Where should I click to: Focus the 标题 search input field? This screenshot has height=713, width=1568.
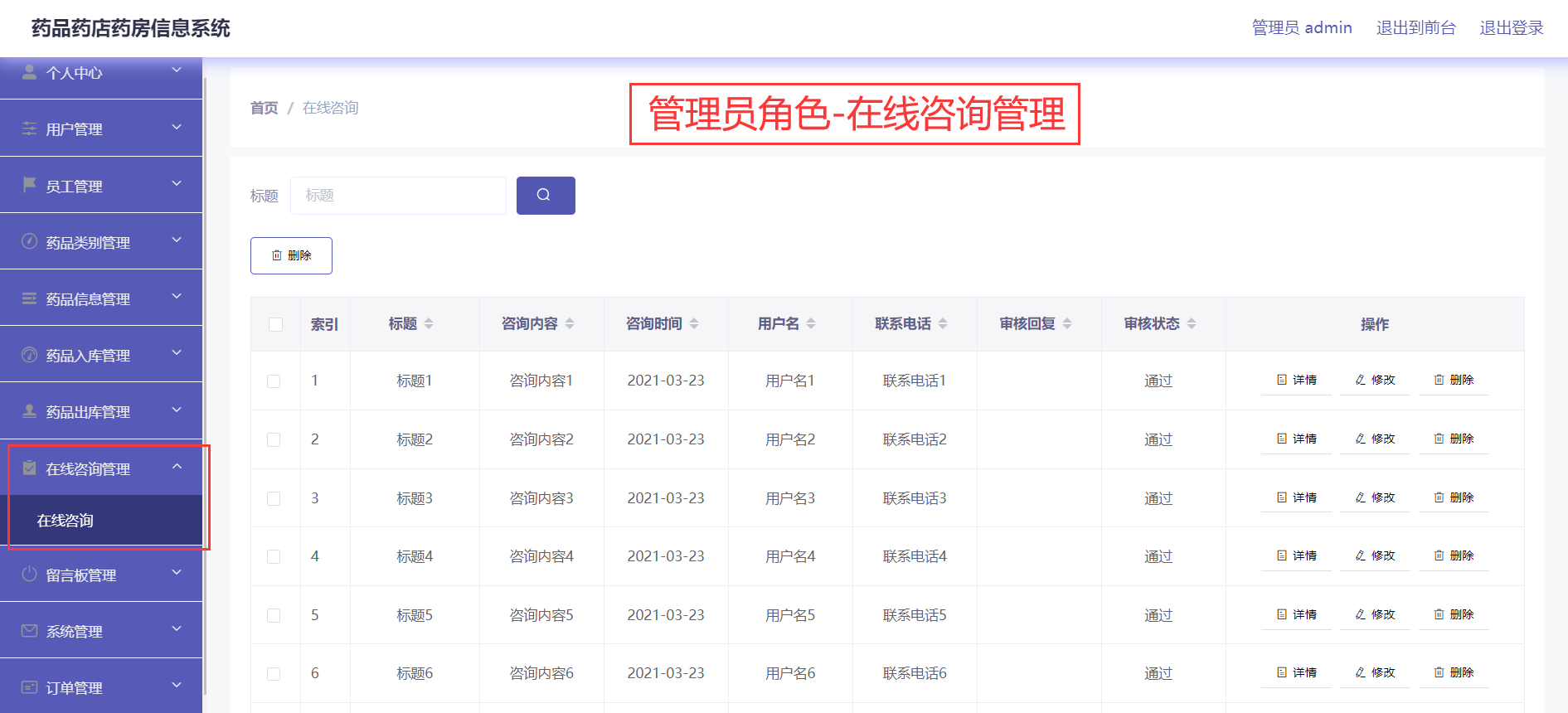pos(398,196)
